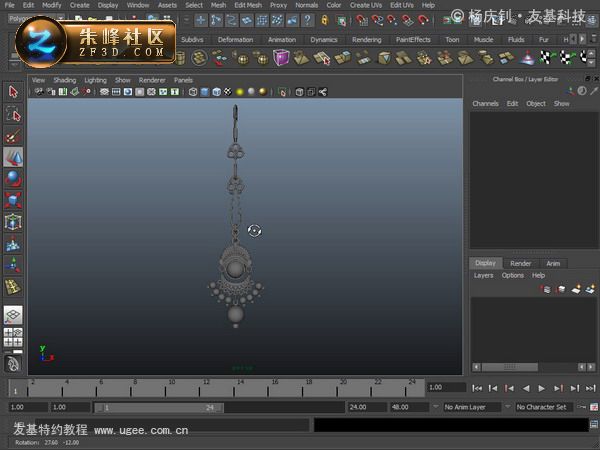Click the Options menu in layer editor
The height and width of the screenshot is (450, 600).
tap(512, 276)
